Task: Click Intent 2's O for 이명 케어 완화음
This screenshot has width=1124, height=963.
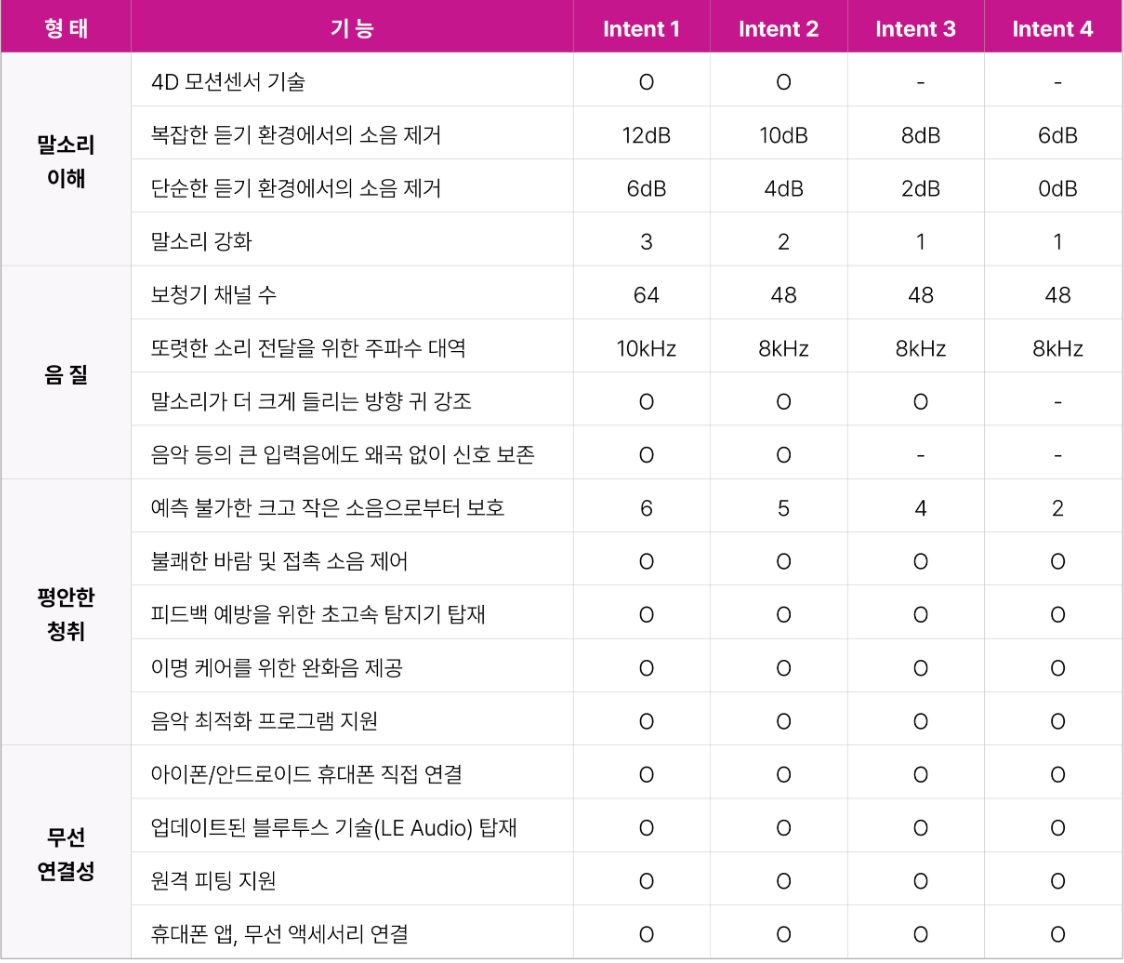Action: click(784, 668)
